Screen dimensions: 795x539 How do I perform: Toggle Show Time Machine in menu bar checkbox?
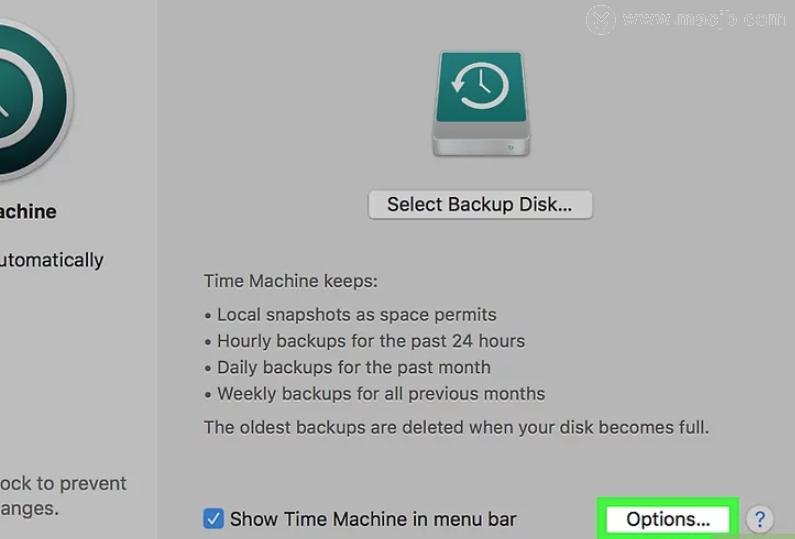click(x=213, y=519)
